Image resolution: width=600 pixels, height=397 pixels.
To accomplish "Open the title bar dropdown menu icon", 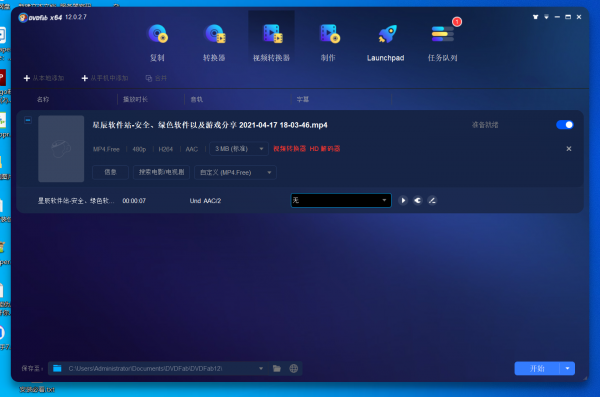I will pos(546,17).
